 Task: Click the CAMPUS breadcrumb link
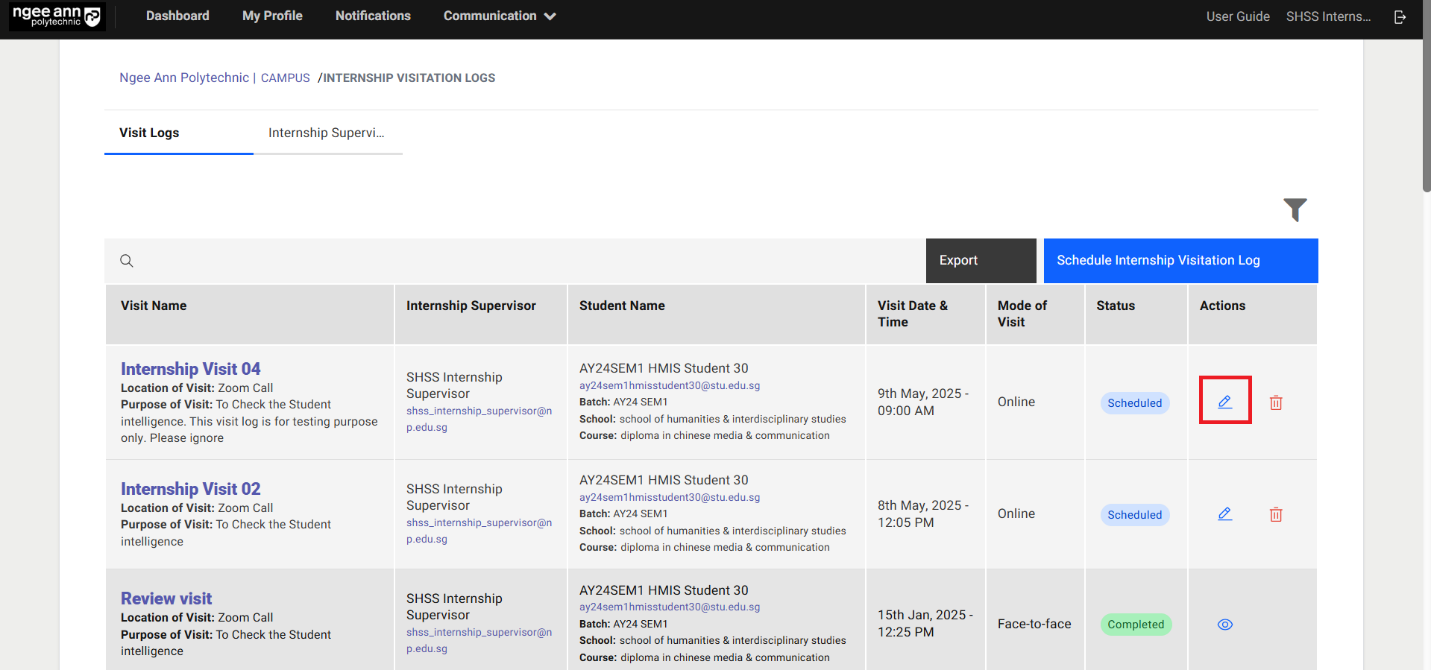(x=285, y=78)
